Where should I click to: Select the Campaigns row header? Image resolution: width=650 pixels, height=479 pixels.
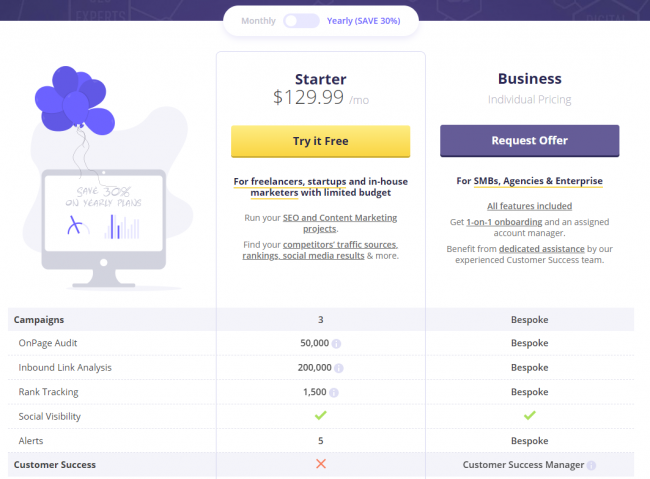click(38, 319)
